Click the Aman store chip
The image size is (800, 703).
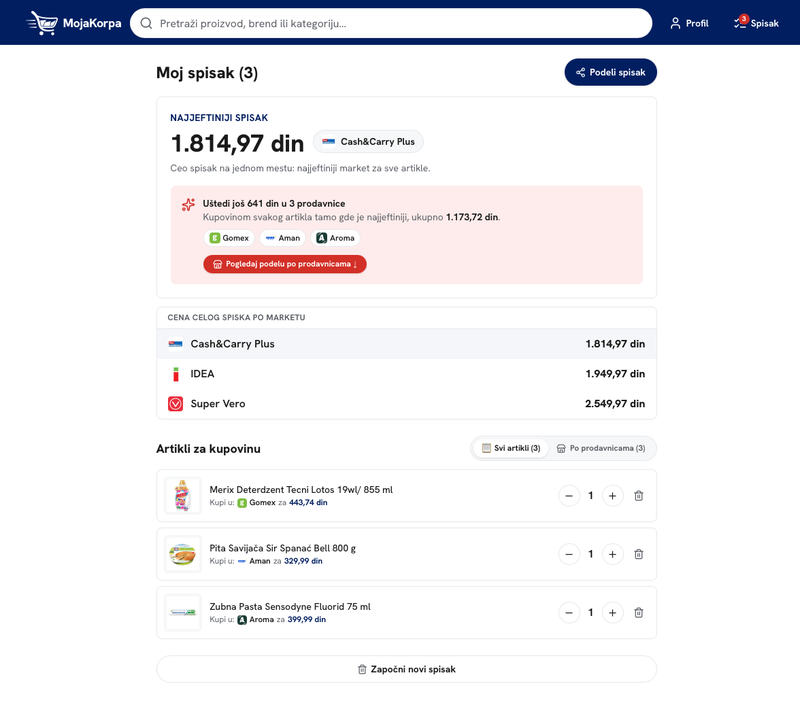(x=283, y=238)
